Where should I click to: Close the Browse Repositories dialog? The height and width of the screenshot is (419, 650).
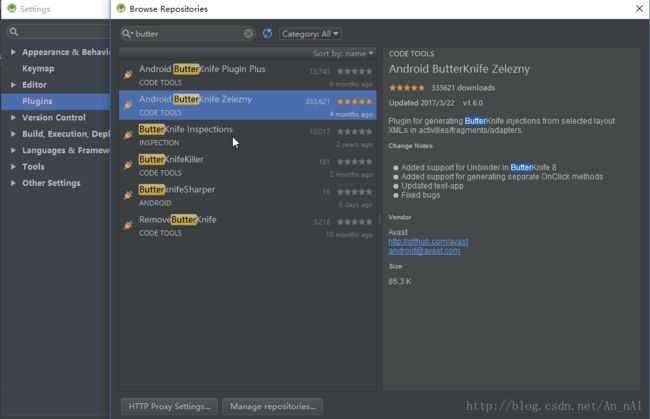[639, 9]
